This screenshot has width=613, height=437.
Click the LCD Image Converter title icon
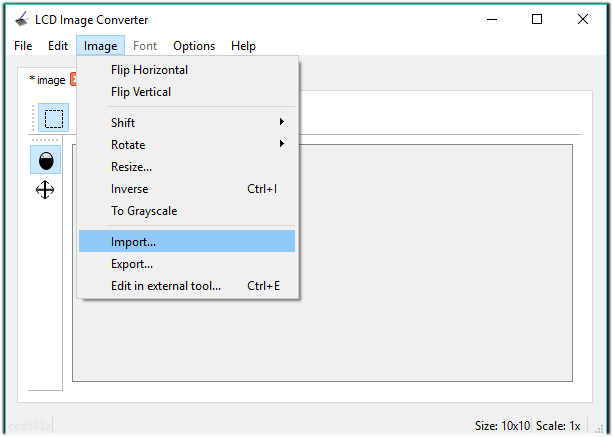[x=21, y=20]
